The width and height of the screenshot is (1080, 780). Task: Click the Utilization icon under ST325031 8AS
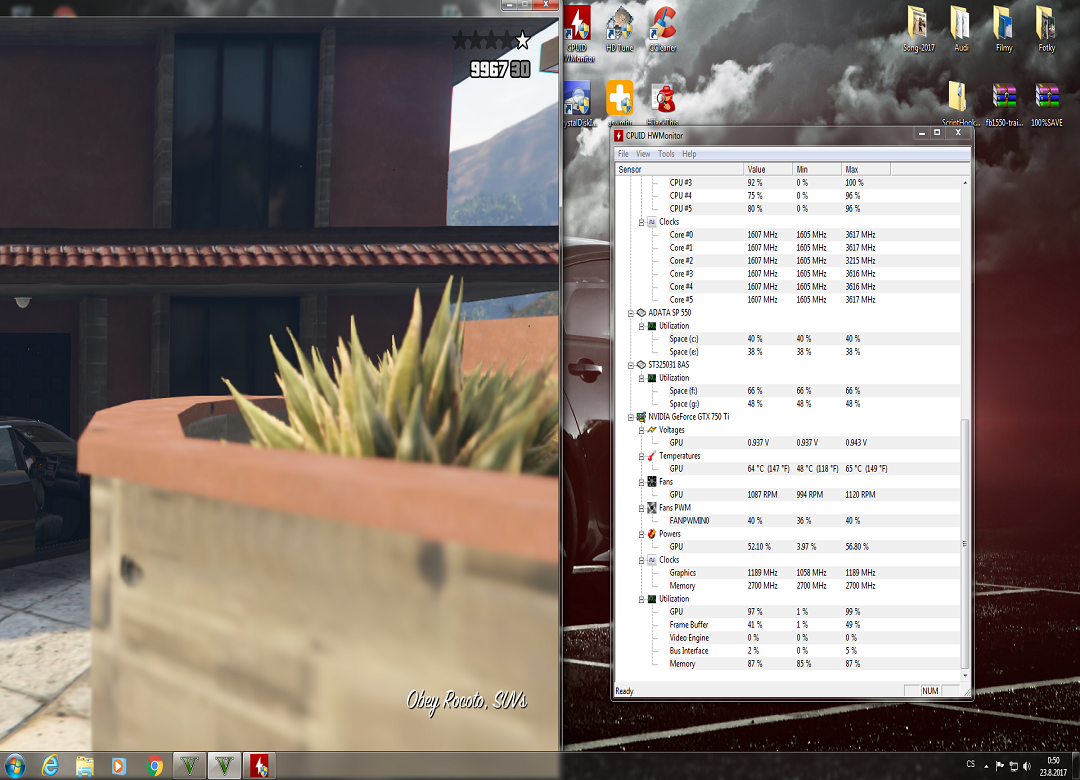[x=652, y=378]
